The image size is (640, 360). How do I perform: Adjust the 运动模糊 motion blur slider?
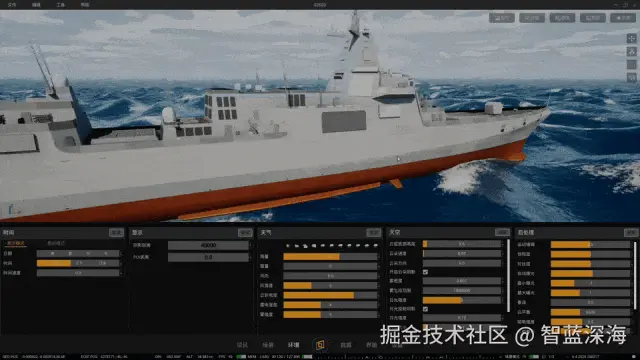click(590, 244)
